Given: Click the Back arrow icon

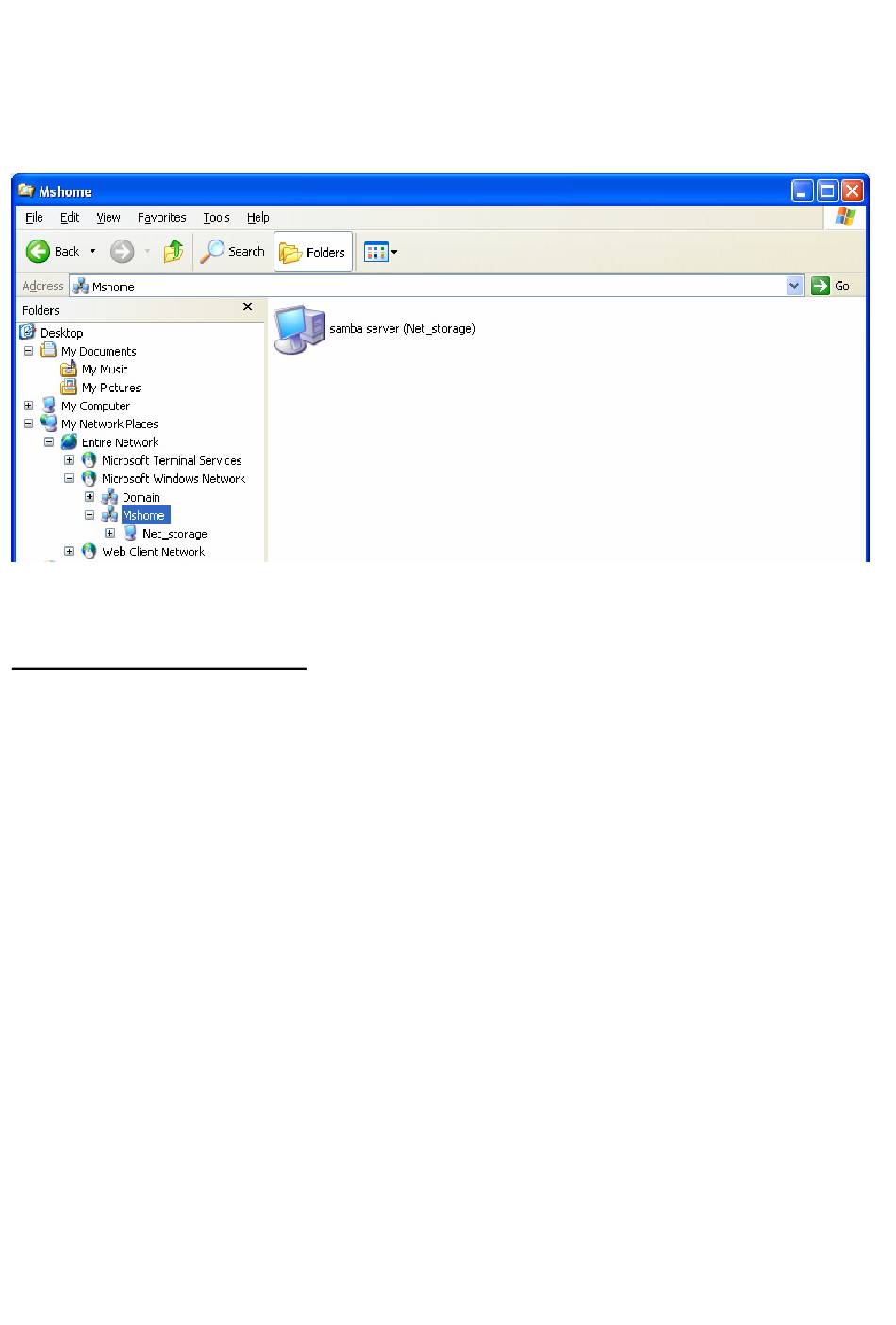Looking at the screenshot, I should 38,251.
